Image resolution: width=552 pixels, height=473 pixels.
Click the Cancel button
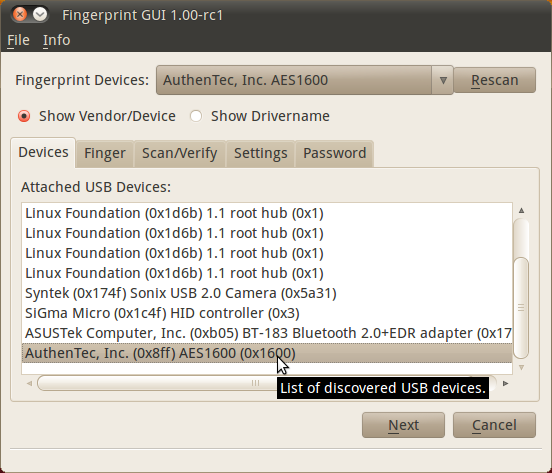pos(494,425)
